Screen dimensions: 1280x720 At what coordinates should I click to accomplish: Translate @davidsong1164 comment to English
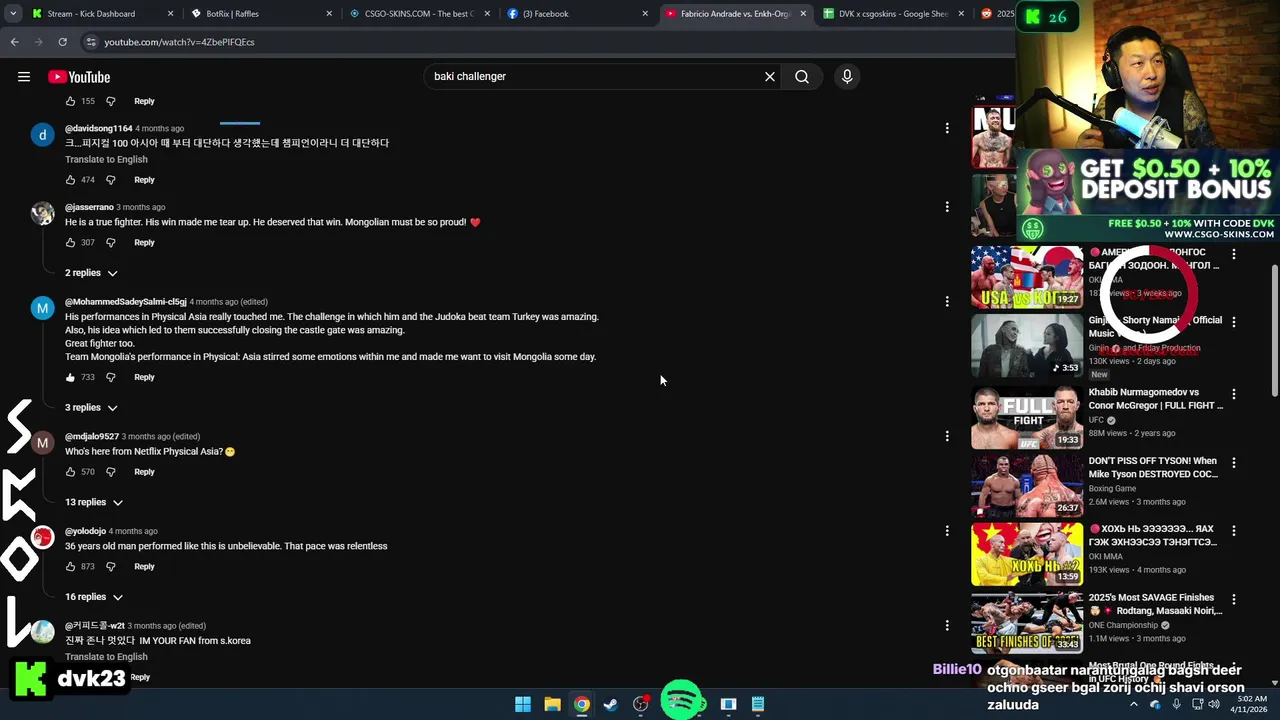click(106, 160)
